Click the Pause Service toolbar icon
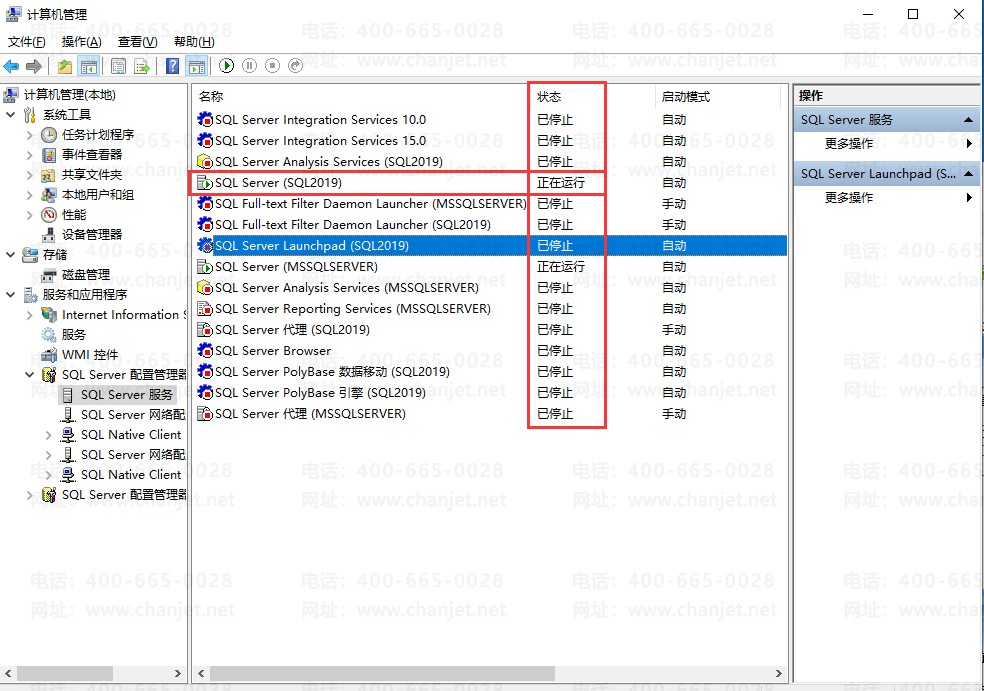Screen dimensions: 984x691 (x=250, y=66)
